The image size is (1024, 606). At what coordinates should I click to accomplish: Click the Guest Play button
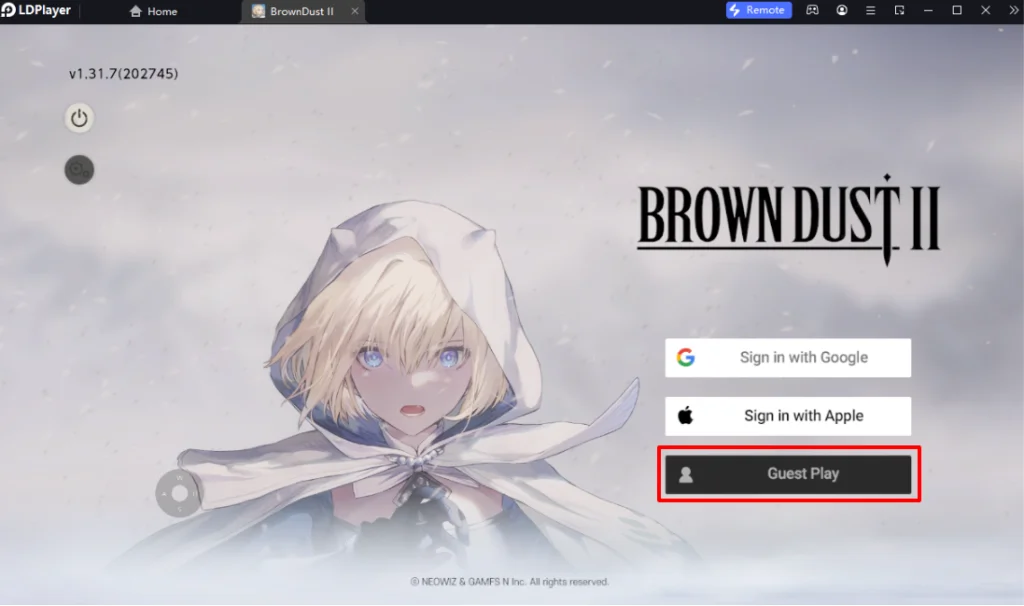click(x=788, y=474)
